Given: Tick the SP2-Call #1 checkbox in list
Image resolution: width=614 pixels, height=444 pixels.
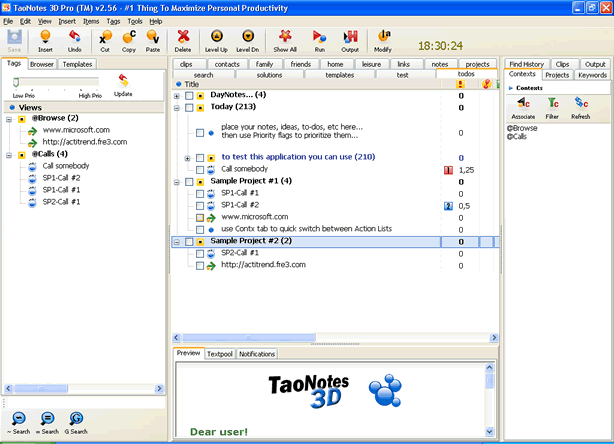Looking at the screenshot, I should pos(200,254).
